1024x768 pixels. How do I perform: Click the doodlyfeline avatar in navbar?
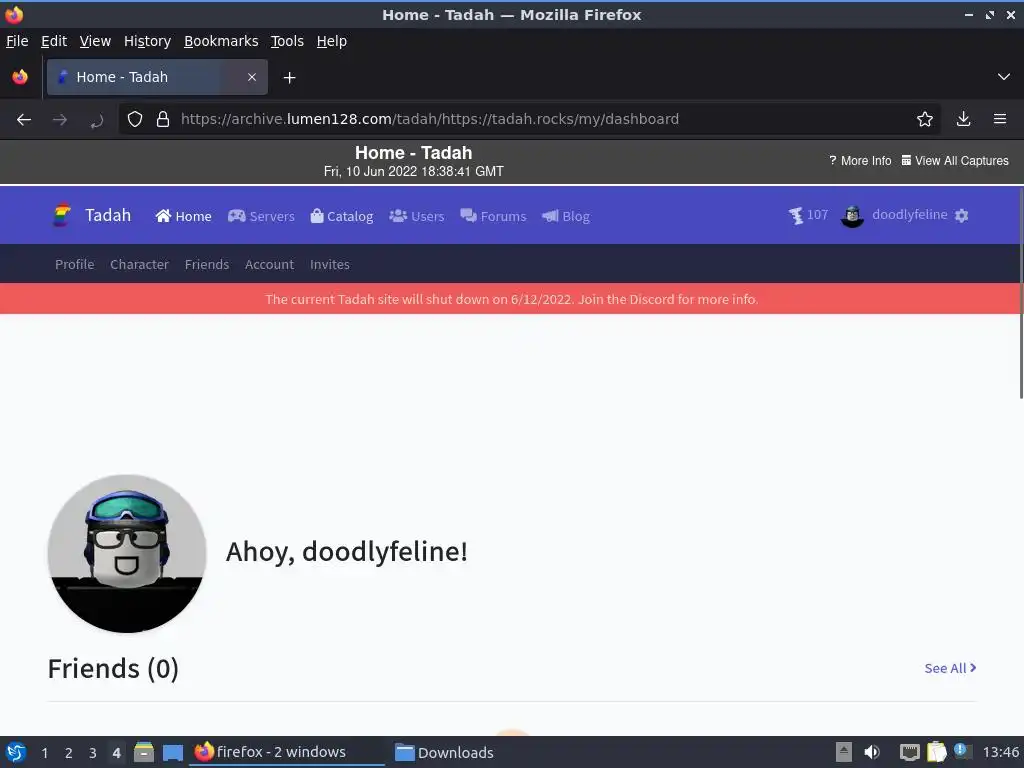[x=852, y=216]
